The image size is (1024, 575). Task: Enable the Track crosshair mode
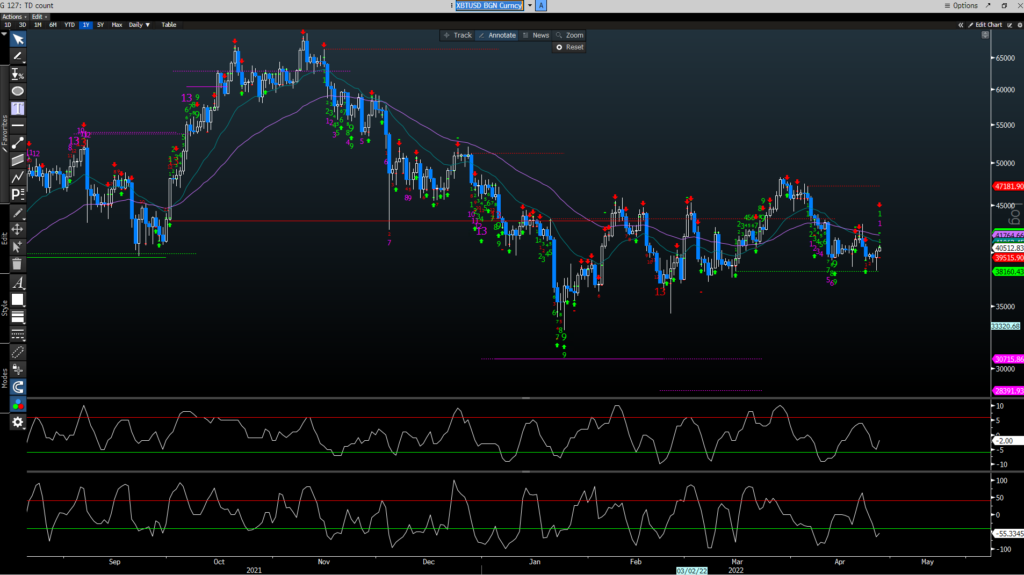pos(458,35)
